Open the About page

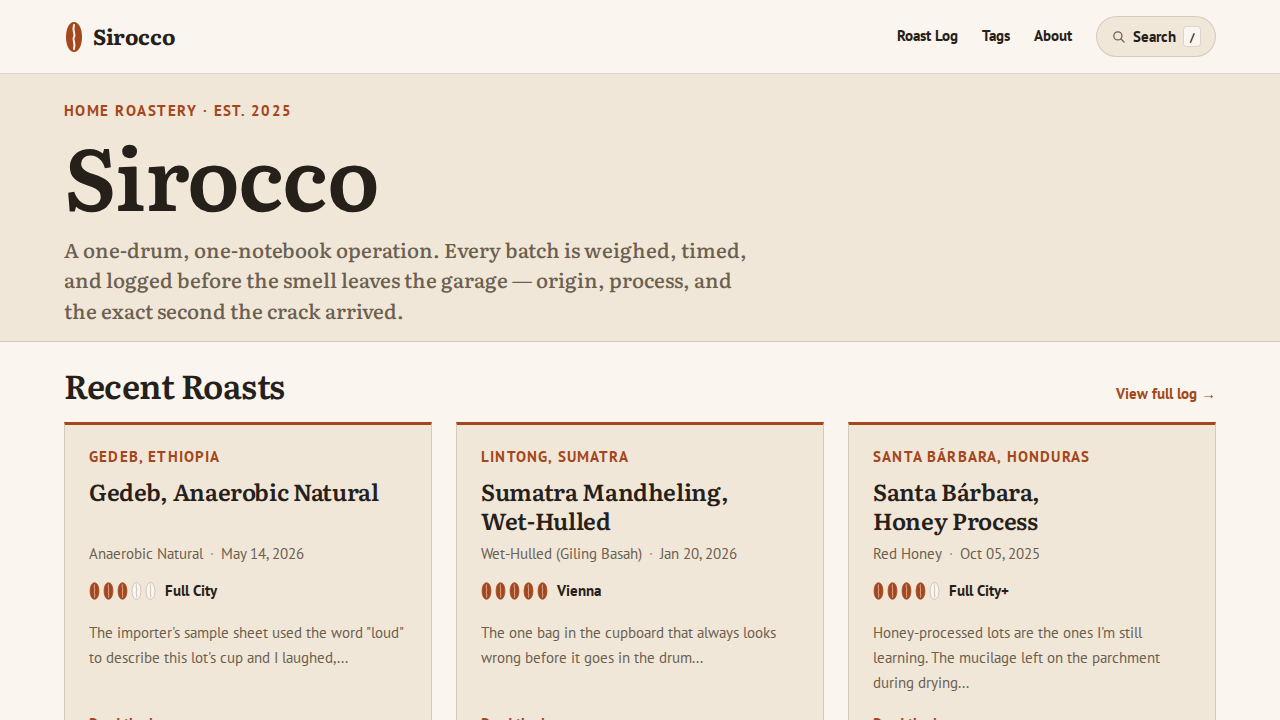click(x=1053, y=36)
